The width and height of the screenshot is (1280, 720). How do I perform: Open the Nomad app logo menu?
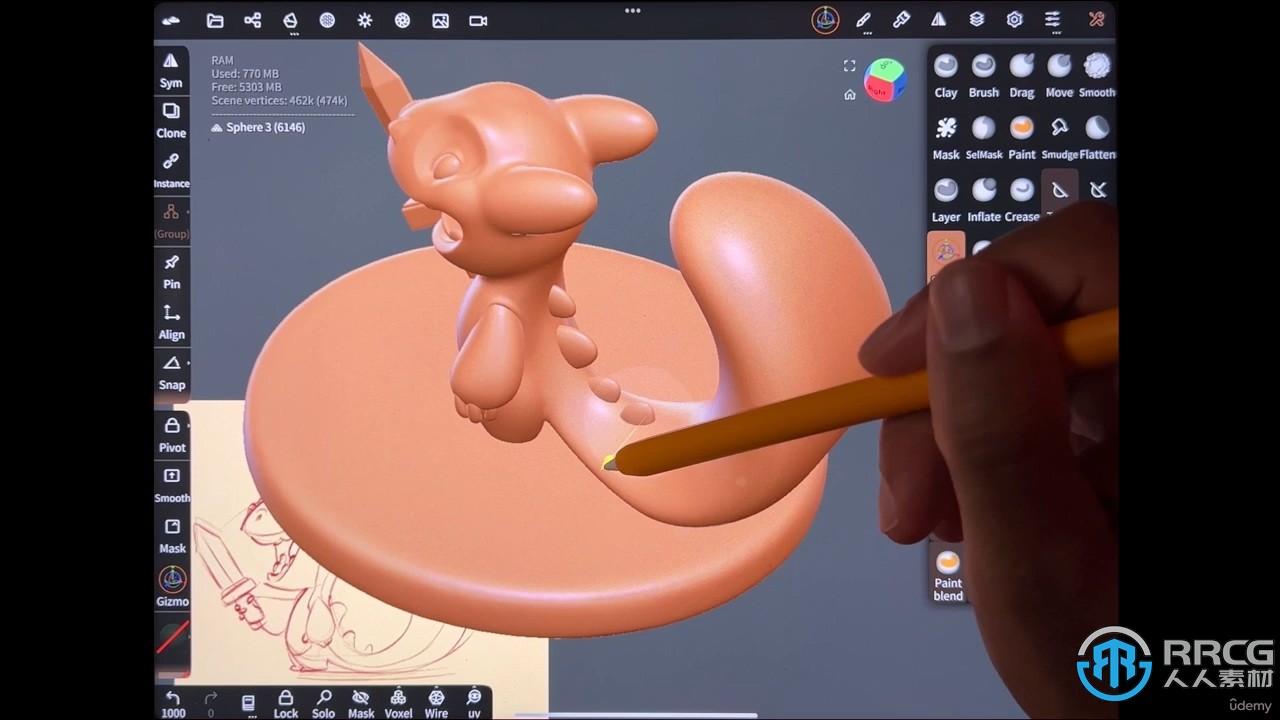coord(172,20)
